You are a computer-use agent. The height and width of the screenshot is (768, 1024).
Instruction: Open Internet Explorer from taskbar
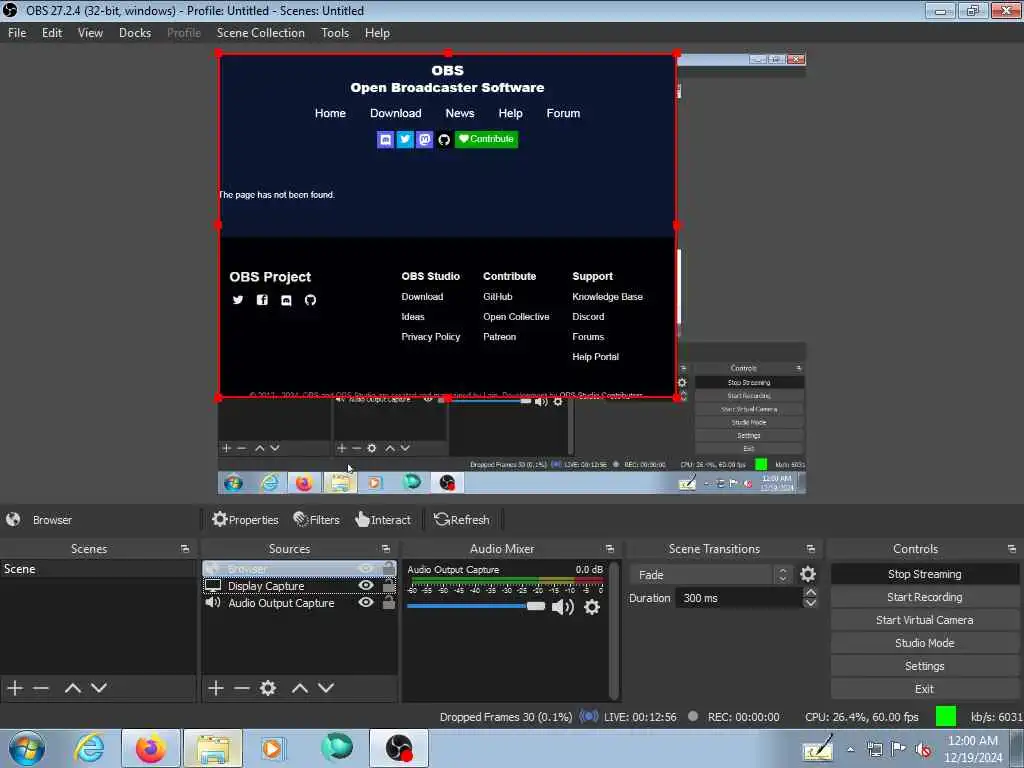(89, 748)
